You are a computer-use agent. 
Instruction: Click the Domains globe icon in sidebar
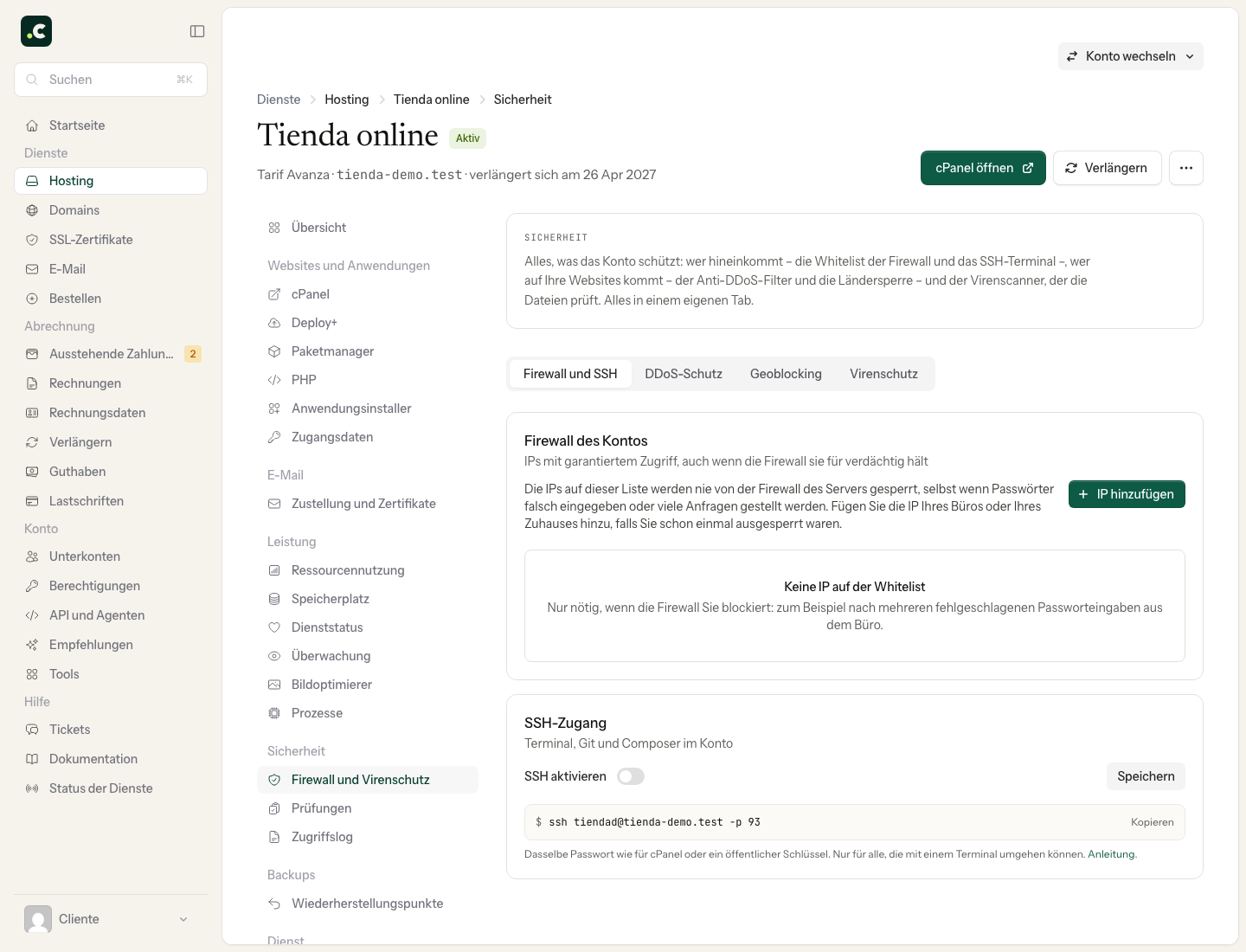32,210
